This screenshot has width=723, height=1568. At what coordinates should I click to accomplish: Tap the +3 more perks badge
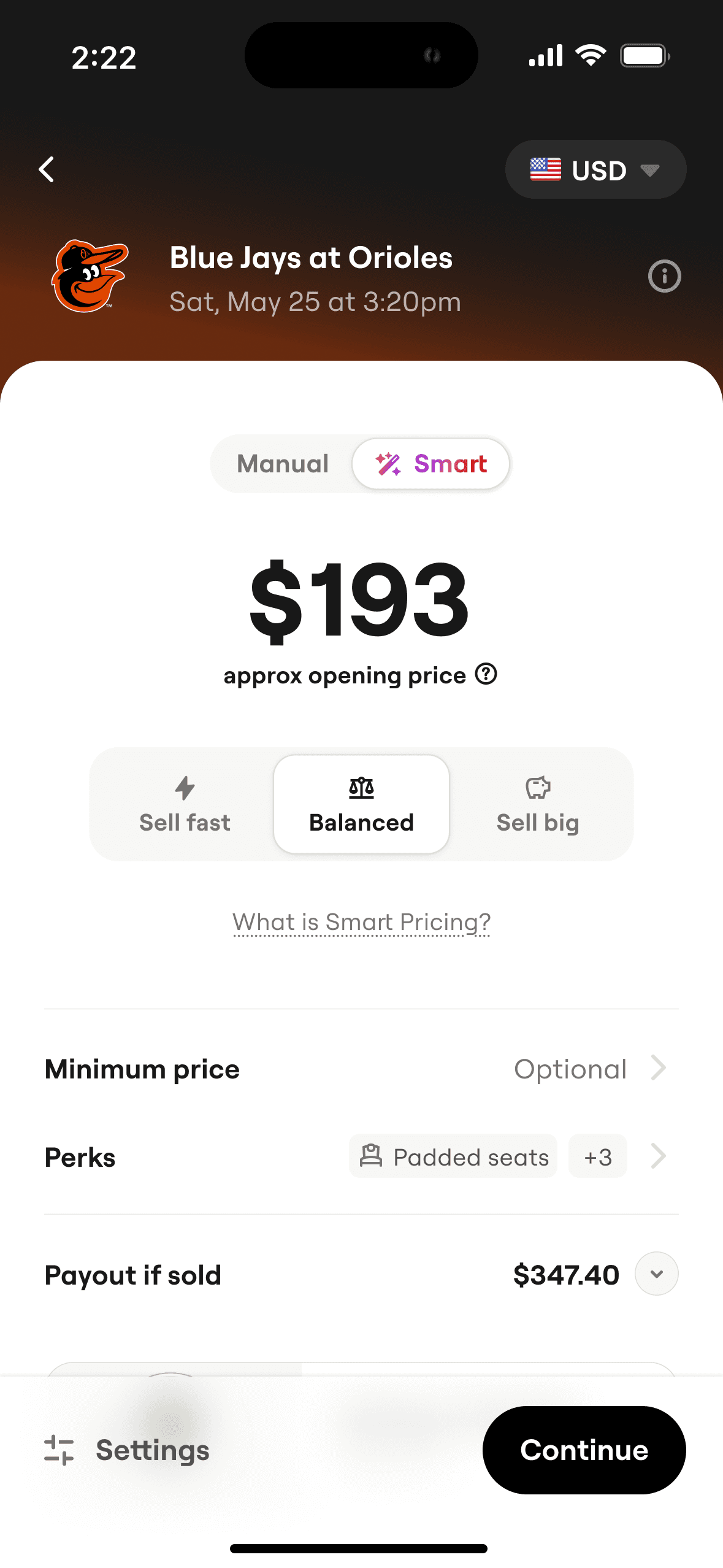[597, 1156]
